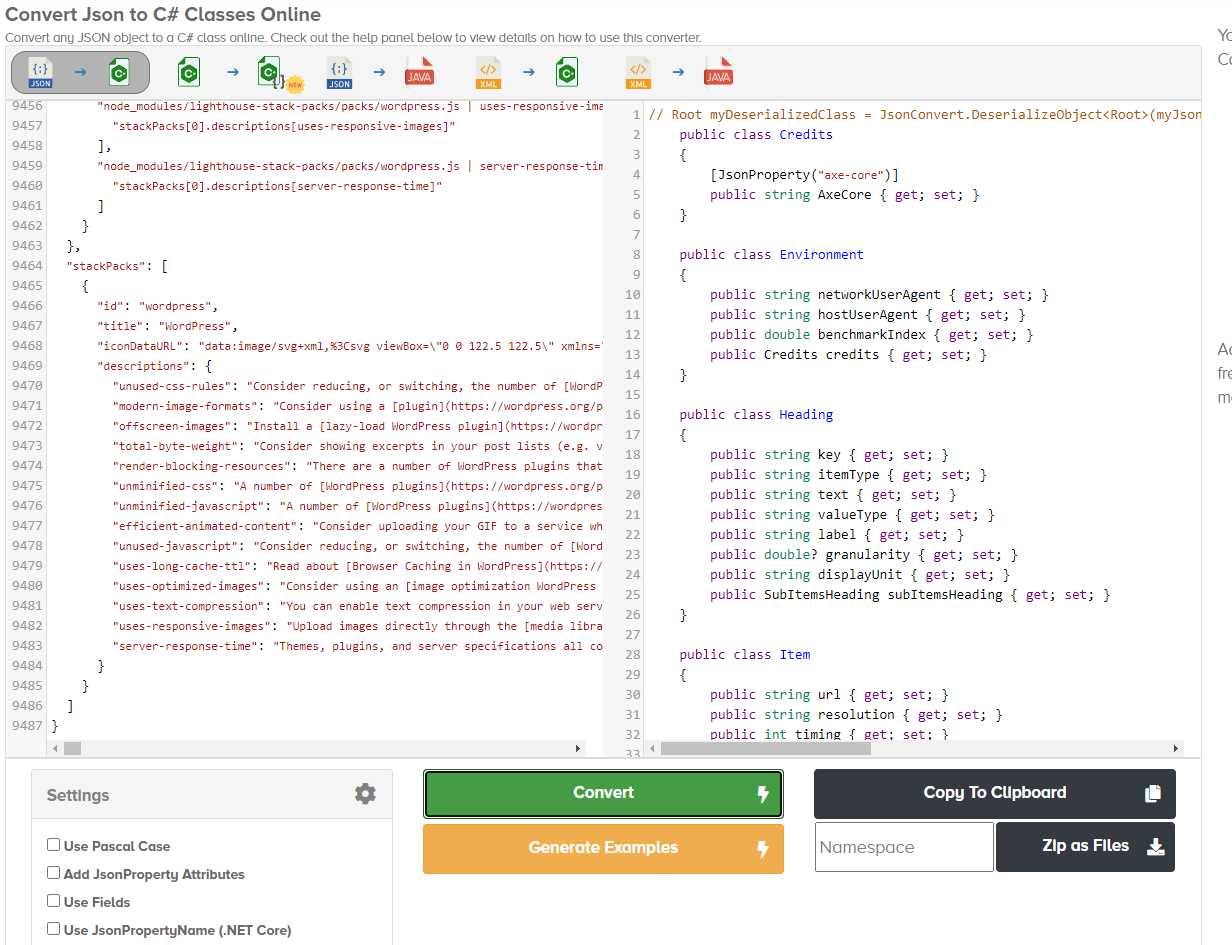The height and width of the screenshot is (945, 1232).
Task: Click the "public double benchmarkIndex" line
Action: click(872, 334)
